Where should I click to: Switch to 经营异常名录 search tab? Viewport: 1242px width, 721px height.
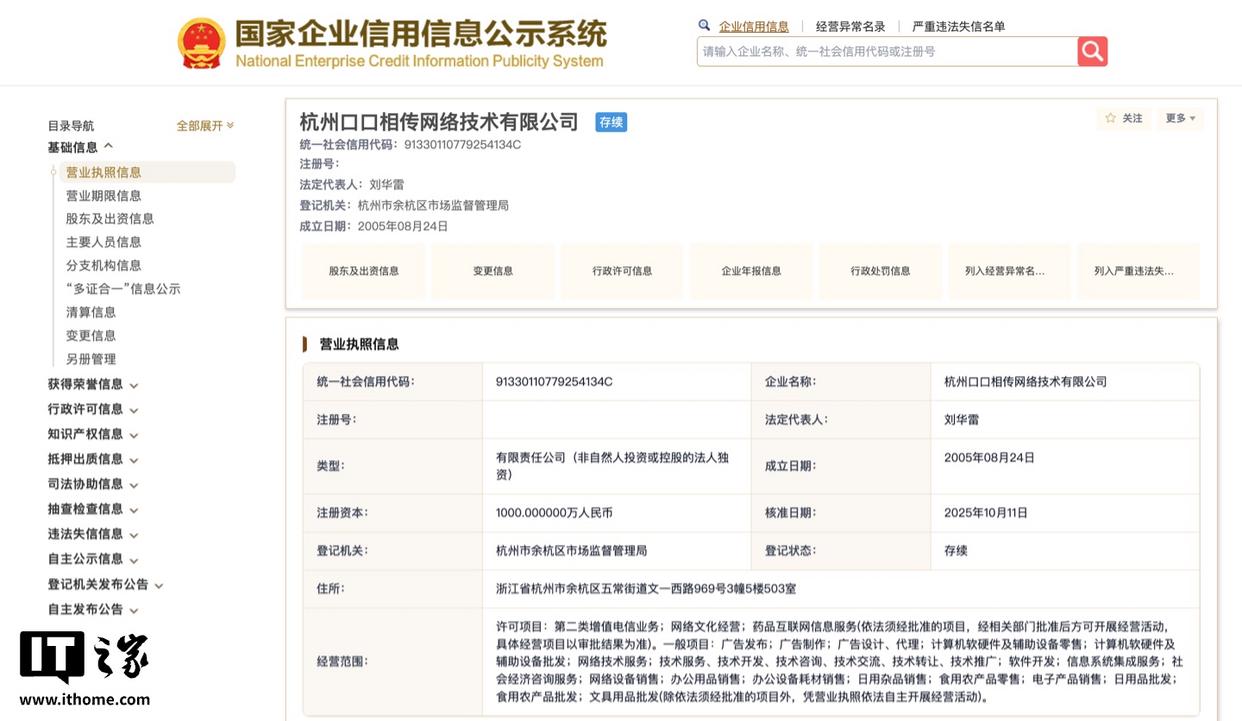851,27
